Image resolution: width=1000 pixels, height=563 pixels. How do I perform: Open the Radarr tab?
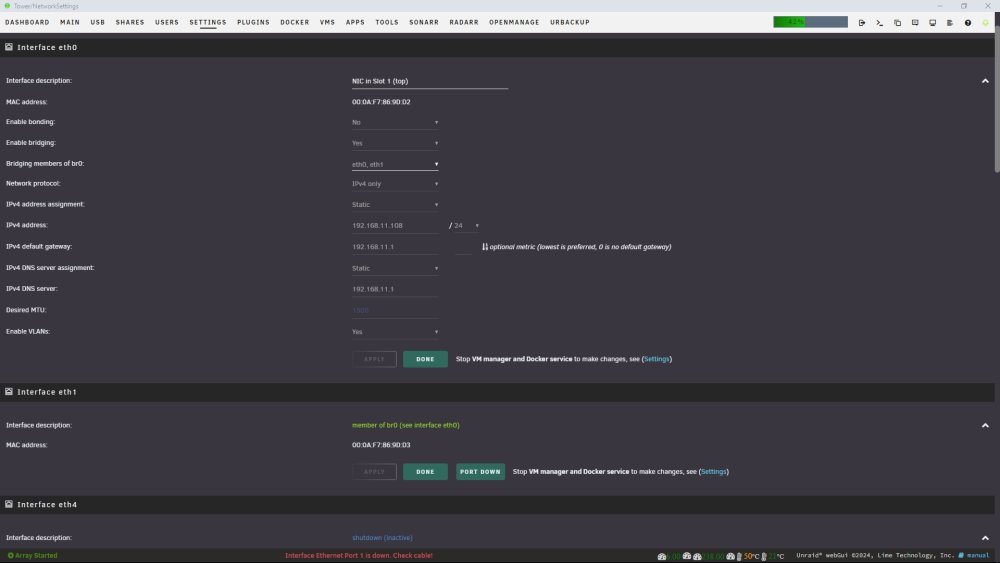(464, 22)
